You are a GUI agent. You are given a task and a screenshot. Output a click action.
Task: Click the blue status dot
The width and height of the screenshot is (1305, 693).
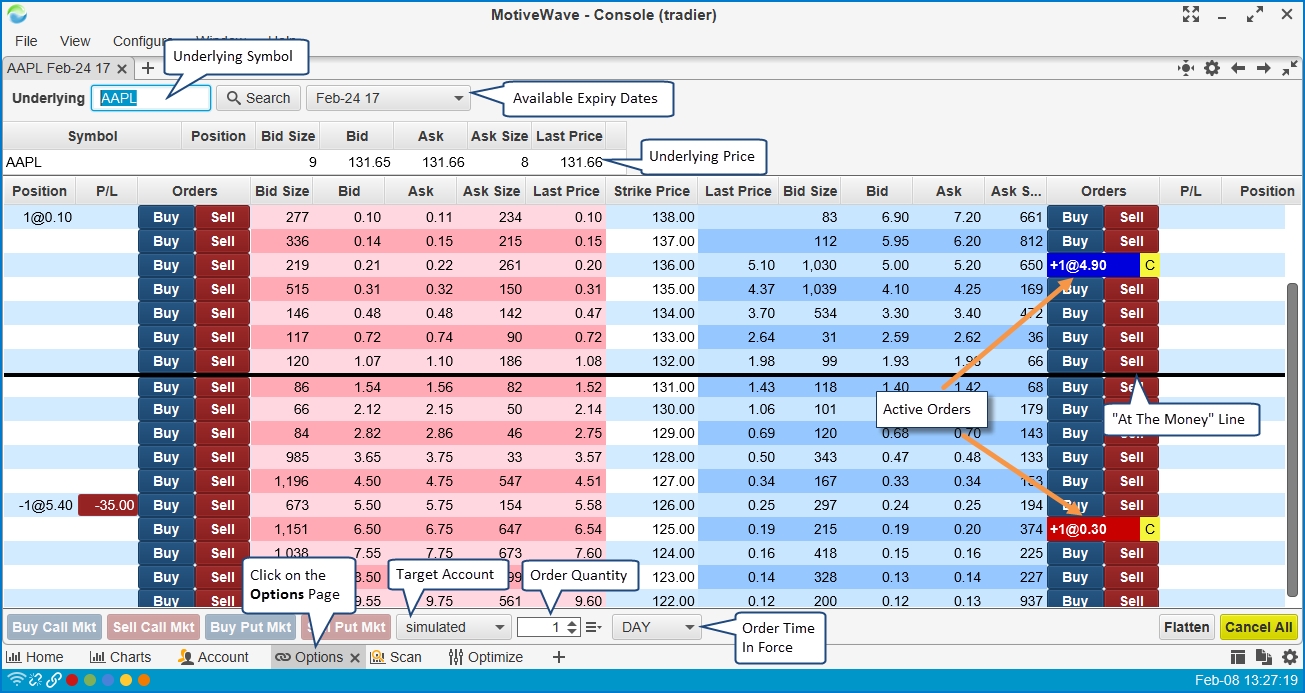click(108, 680)
